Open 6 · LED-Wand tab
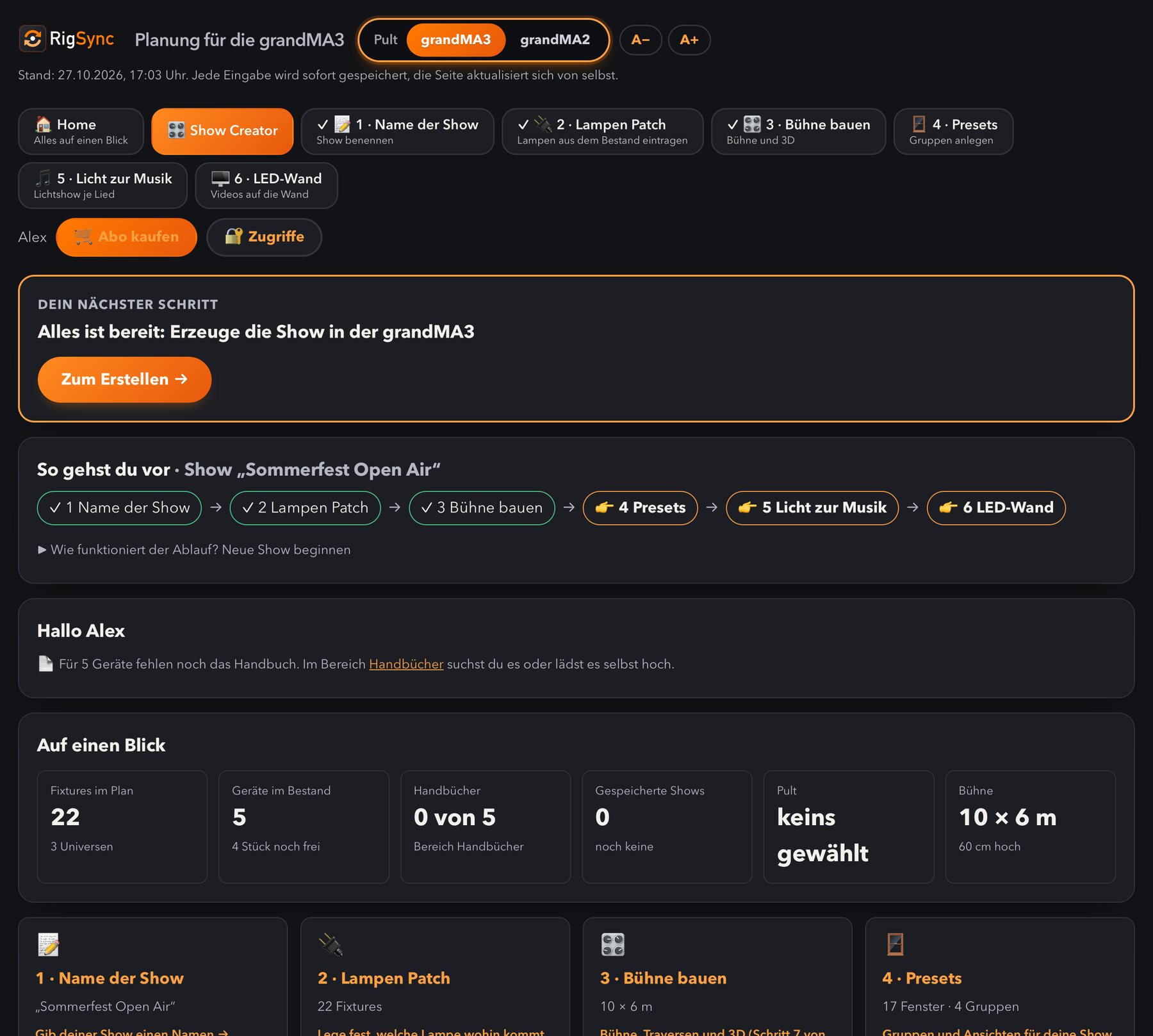Screen dimensions: 1153x1036 266,185
